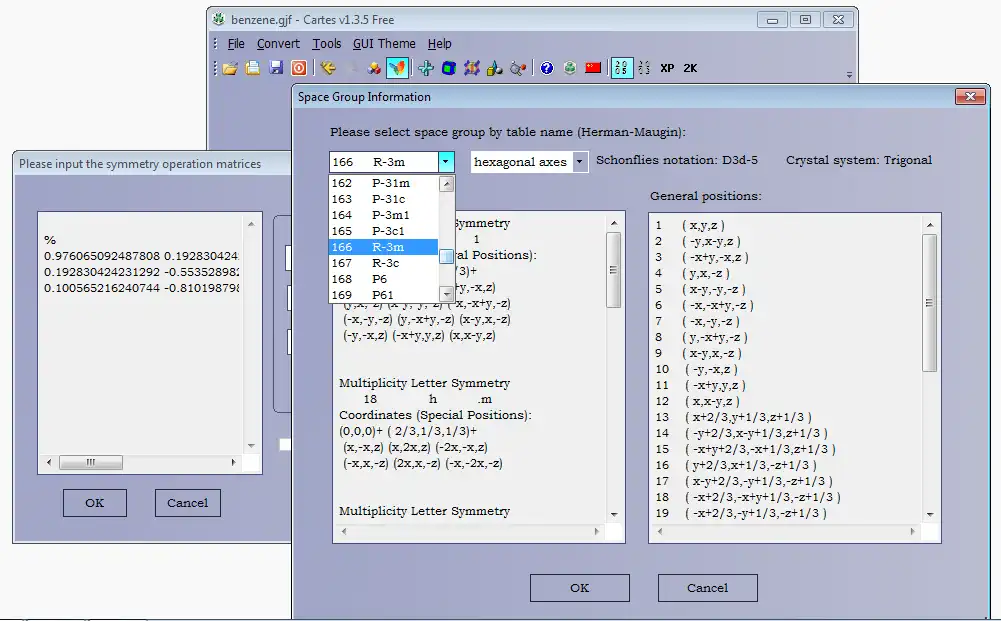This screenshot has width=1001, height=621.
Task: Open help with the blue question mark icon
Action: point(547,68)
